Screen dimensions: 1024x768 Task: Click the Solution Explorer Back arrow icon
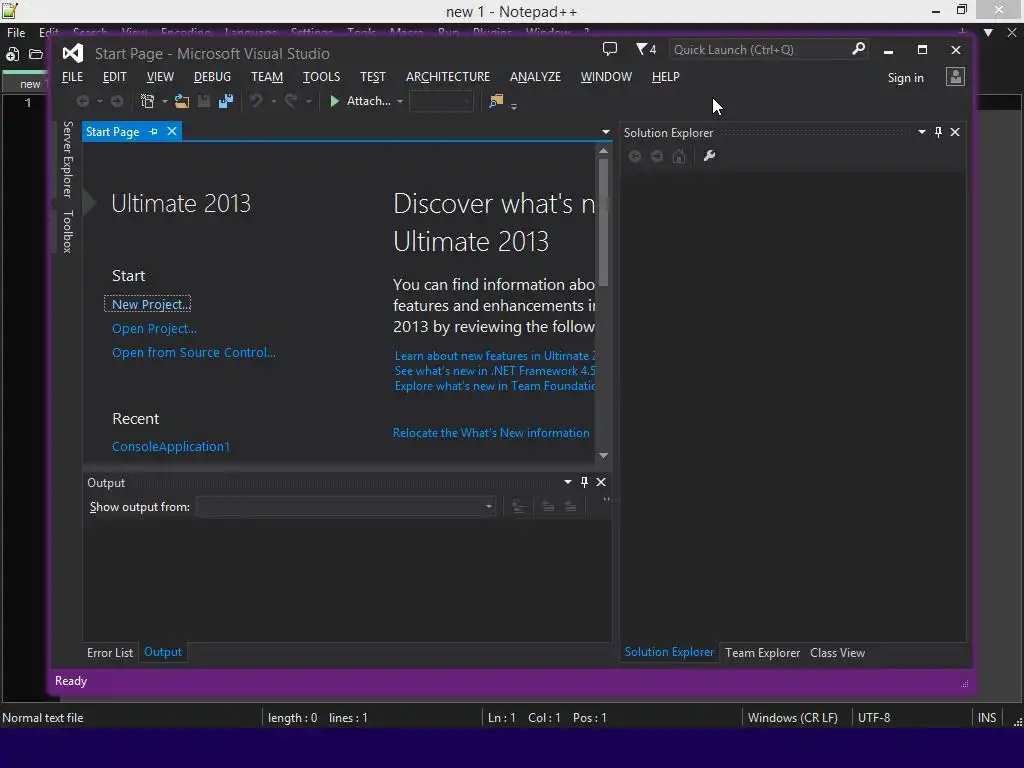(x=634, y=156)
